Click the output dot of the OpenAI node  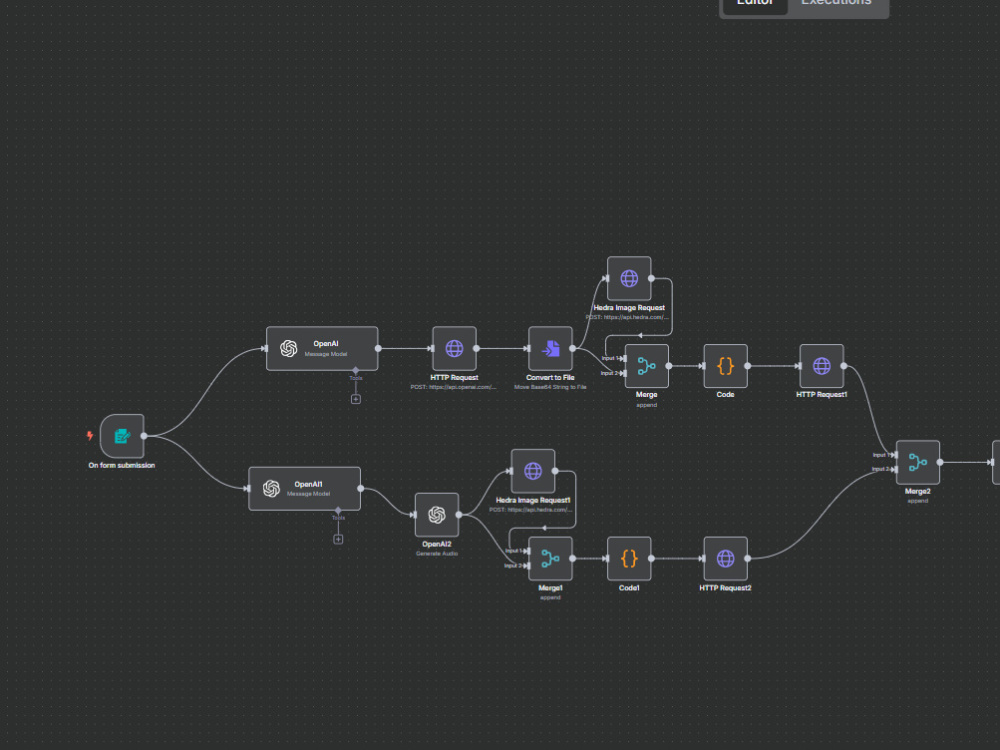coord(378,348)
